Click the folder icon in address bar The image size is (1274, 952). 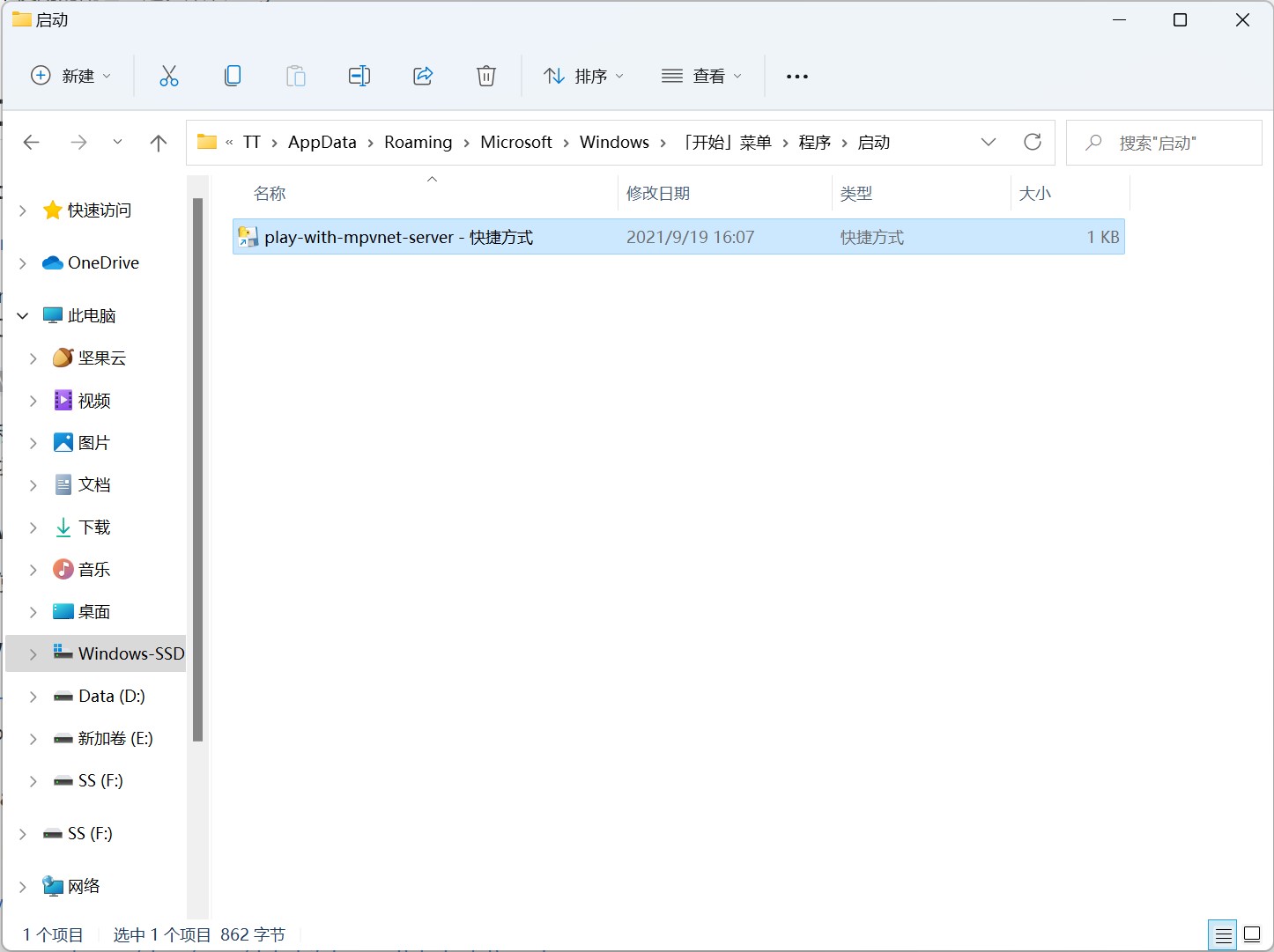[x=207, y=142]
